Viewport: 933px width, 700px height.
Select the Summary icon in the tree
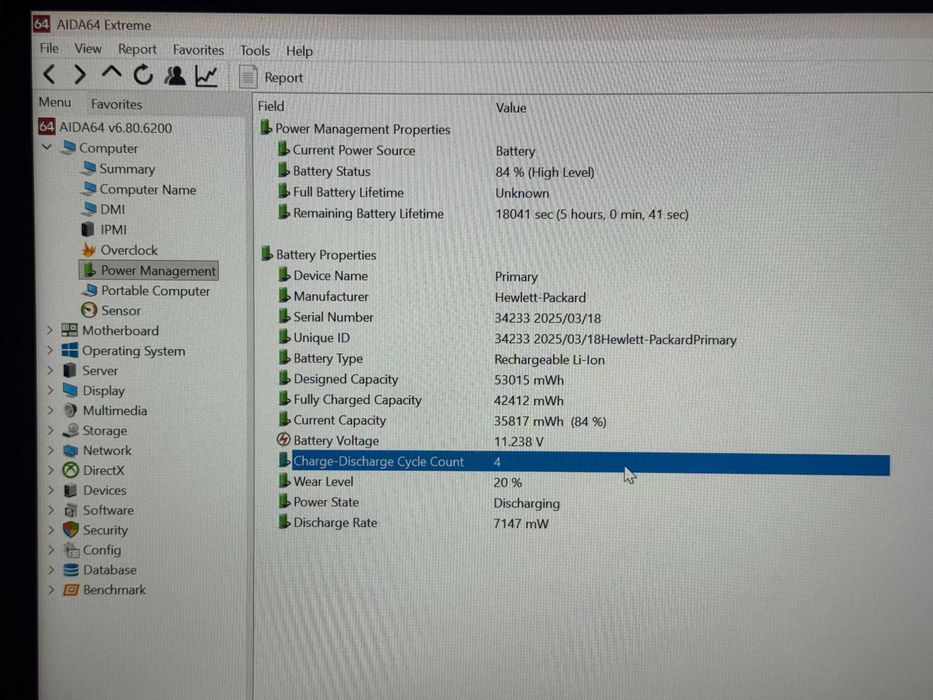[x=89, y=168]
